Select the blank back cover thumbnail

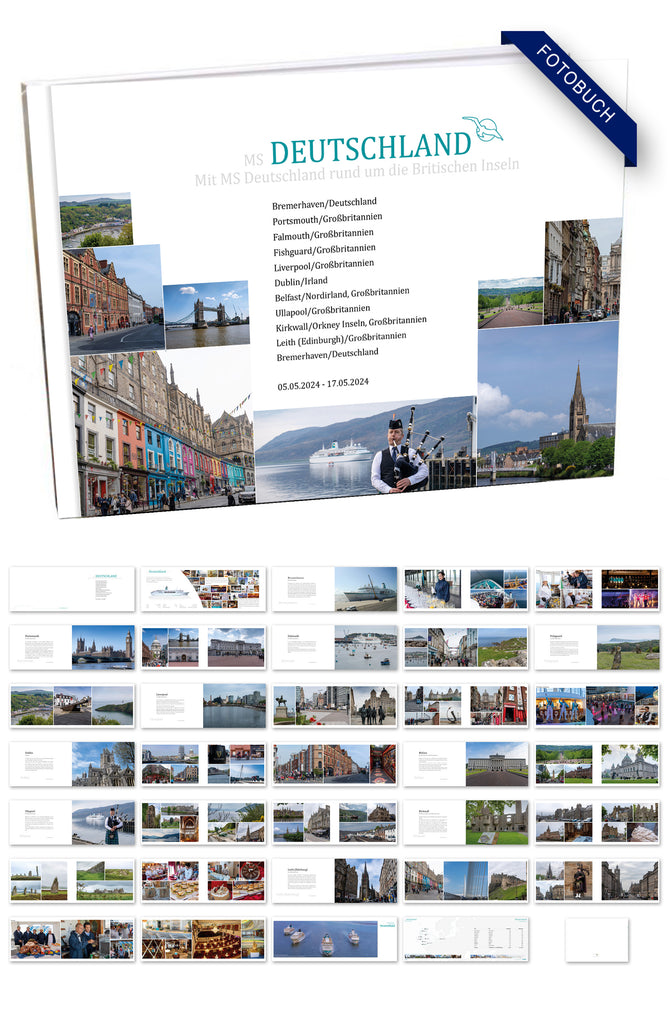(x=597, y=939)
